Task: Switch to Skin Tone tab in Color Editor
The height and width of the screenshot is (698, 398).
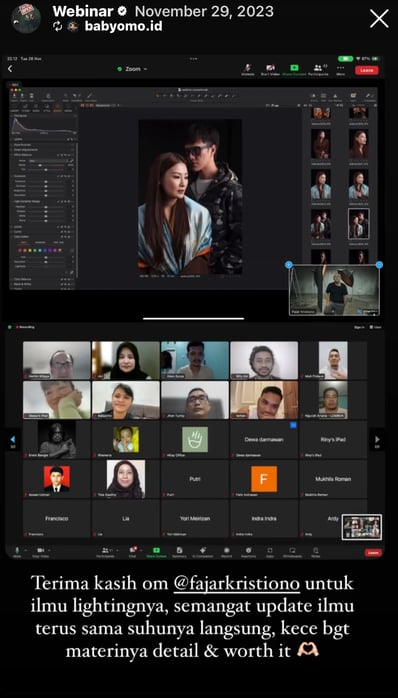Action: click(x=59, y=243)
